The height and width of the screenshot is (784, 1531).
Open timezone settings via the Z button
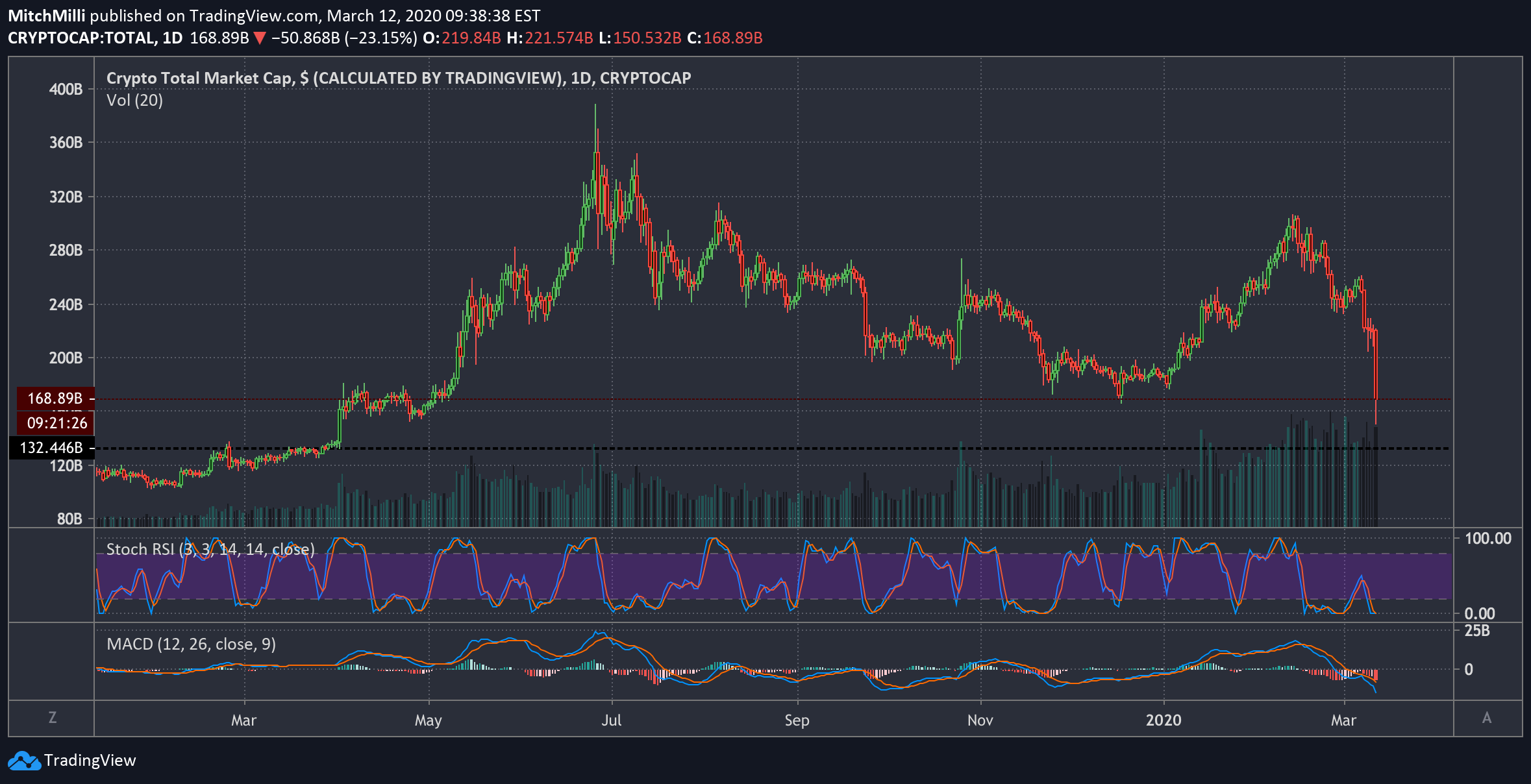click(x=53, y=718)
